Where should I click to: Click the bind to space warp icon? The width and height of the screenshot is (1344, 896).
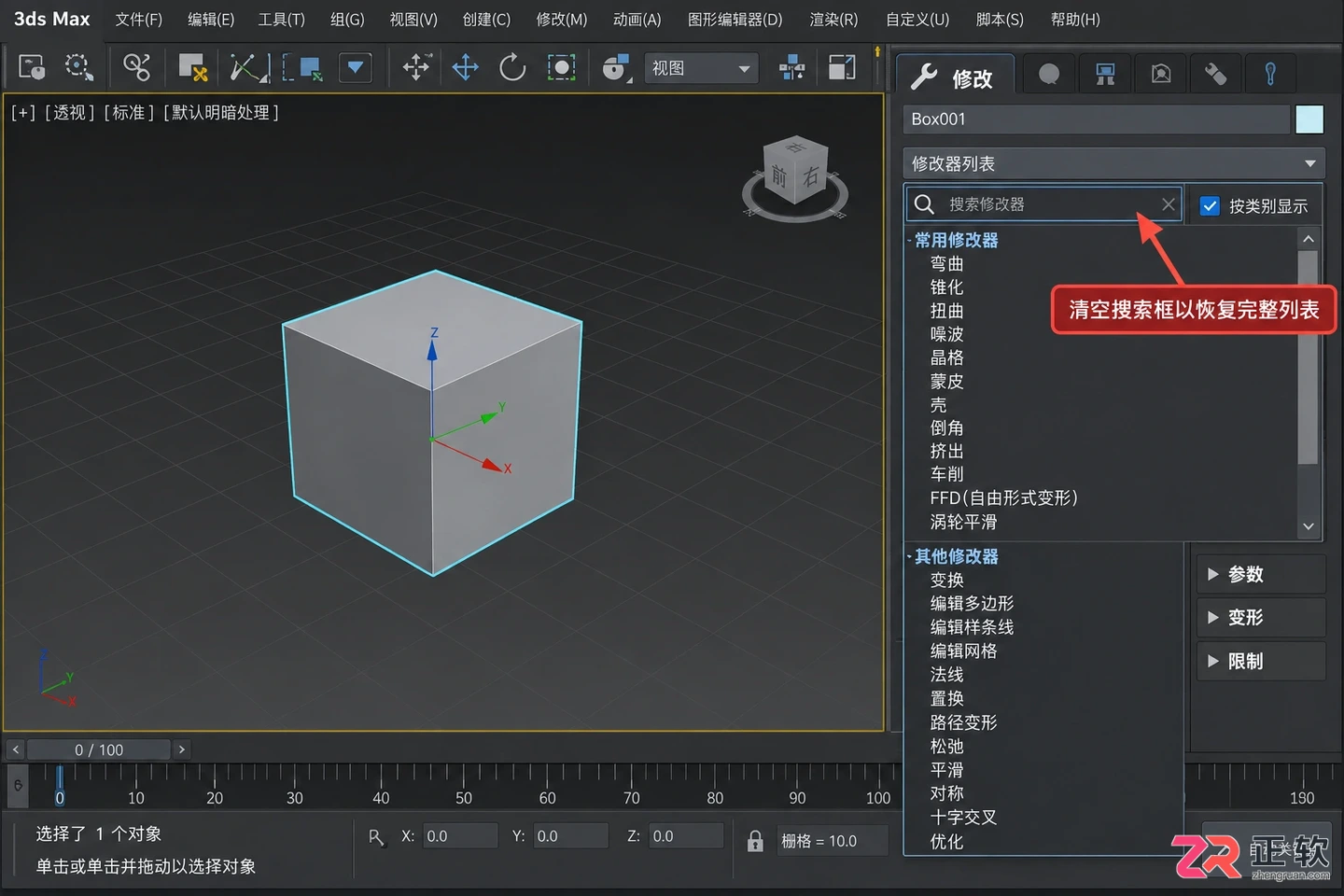[249, 67]
